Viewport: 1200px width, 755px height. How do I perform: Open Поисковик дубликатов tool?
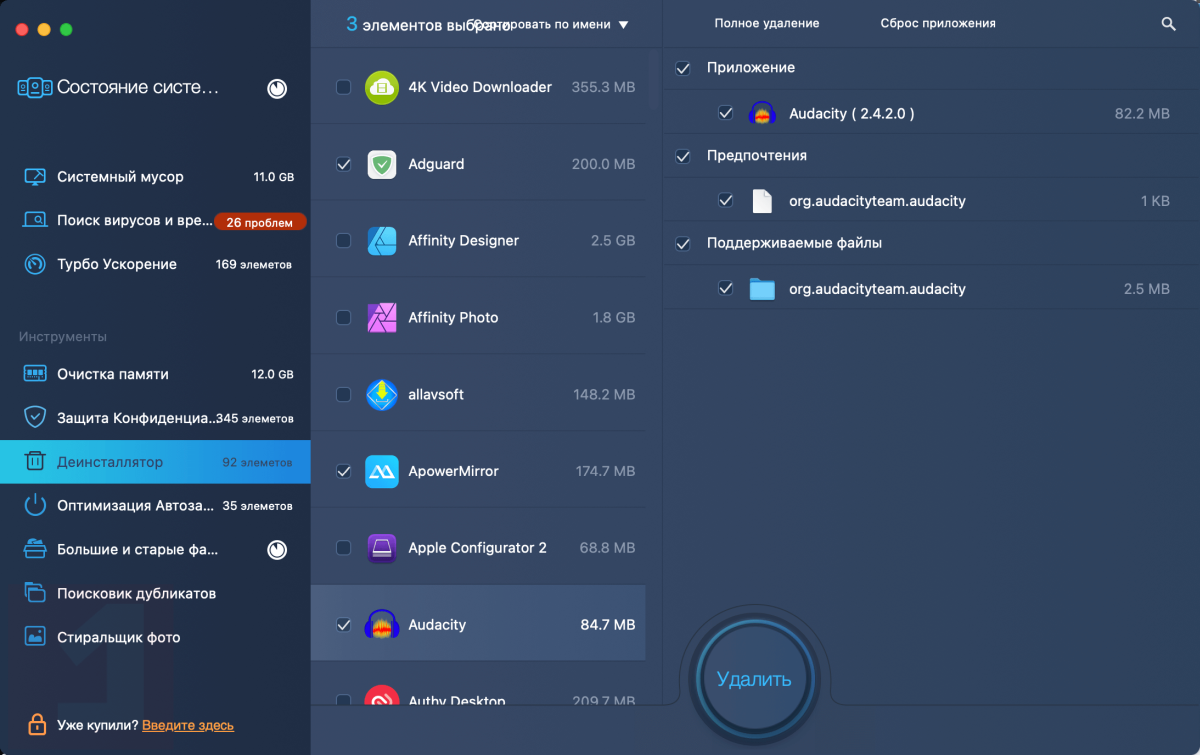(x=155, y=593)
